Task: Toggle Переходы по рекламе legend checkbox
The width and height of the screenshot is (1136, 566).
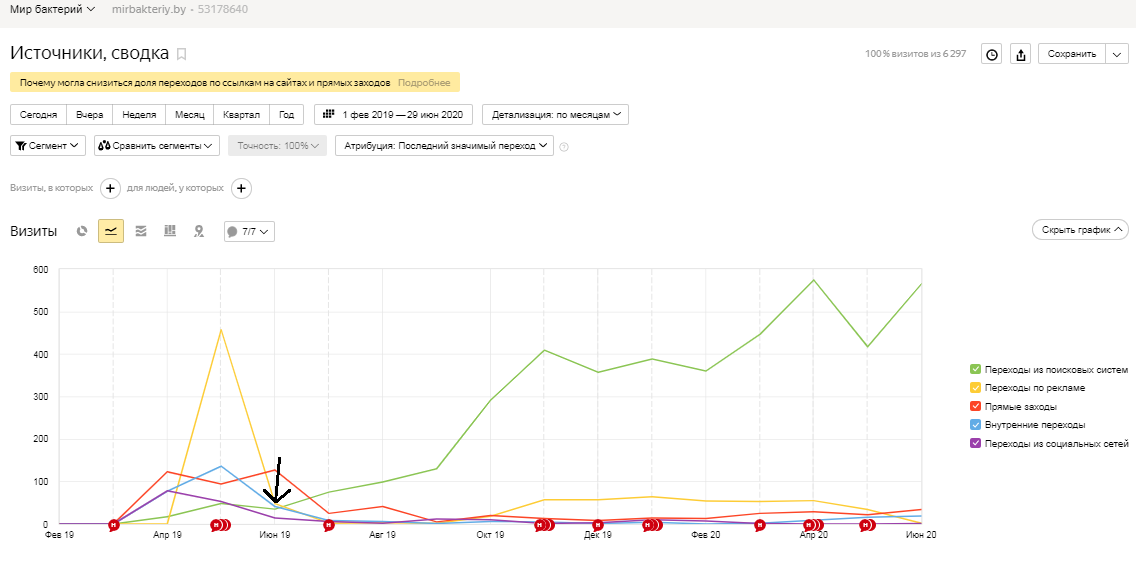Action: coord(975,388)
